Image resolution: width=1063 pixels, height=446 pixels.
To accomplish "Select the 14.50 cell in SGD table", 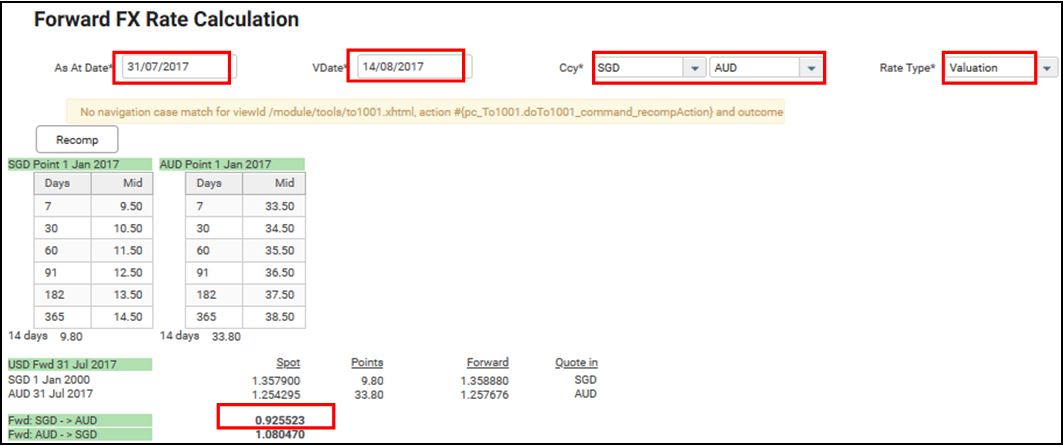I will [122, 318].
